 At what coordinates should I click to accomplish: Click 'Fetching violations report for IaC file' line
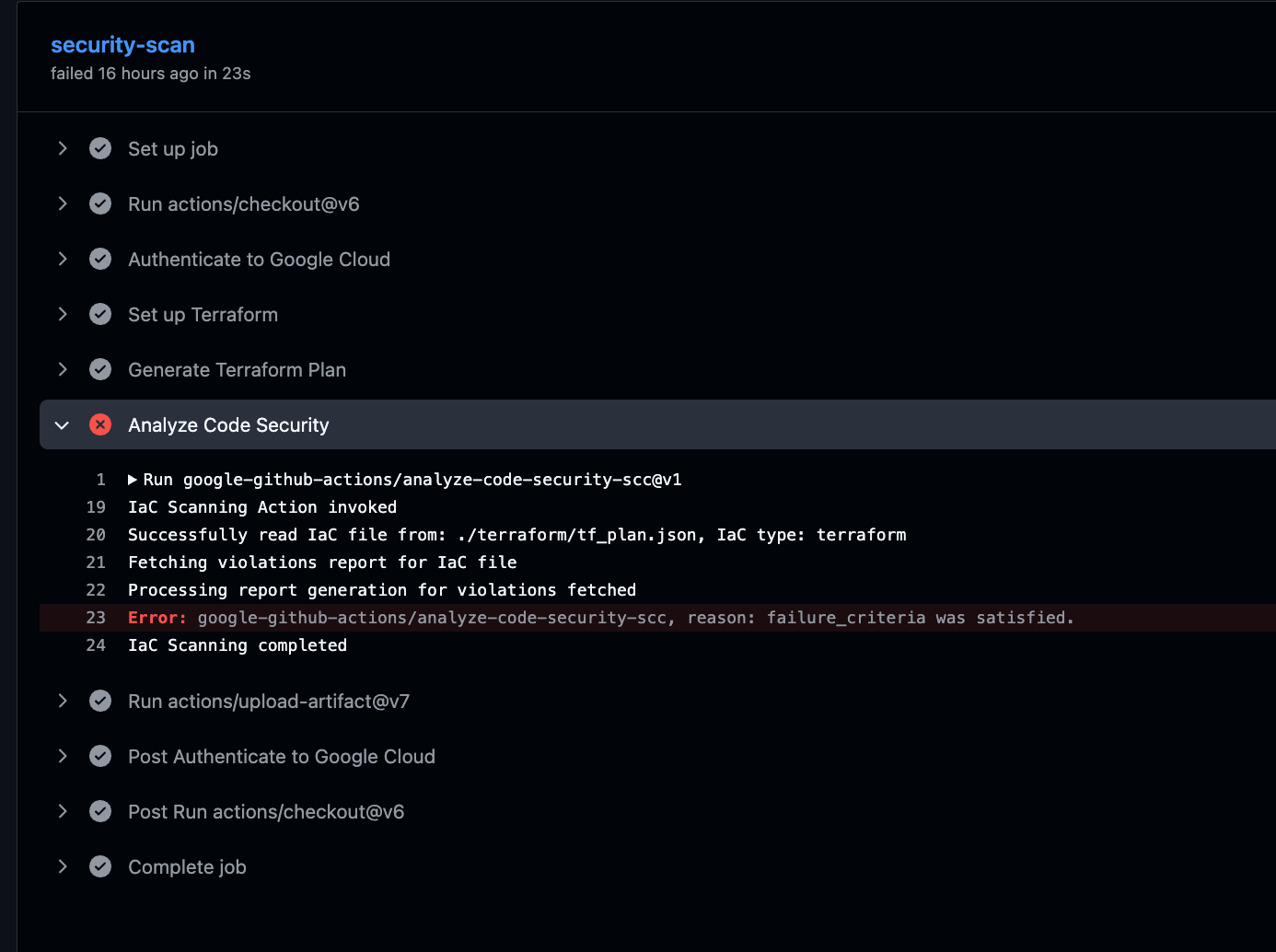coord(322,563)
